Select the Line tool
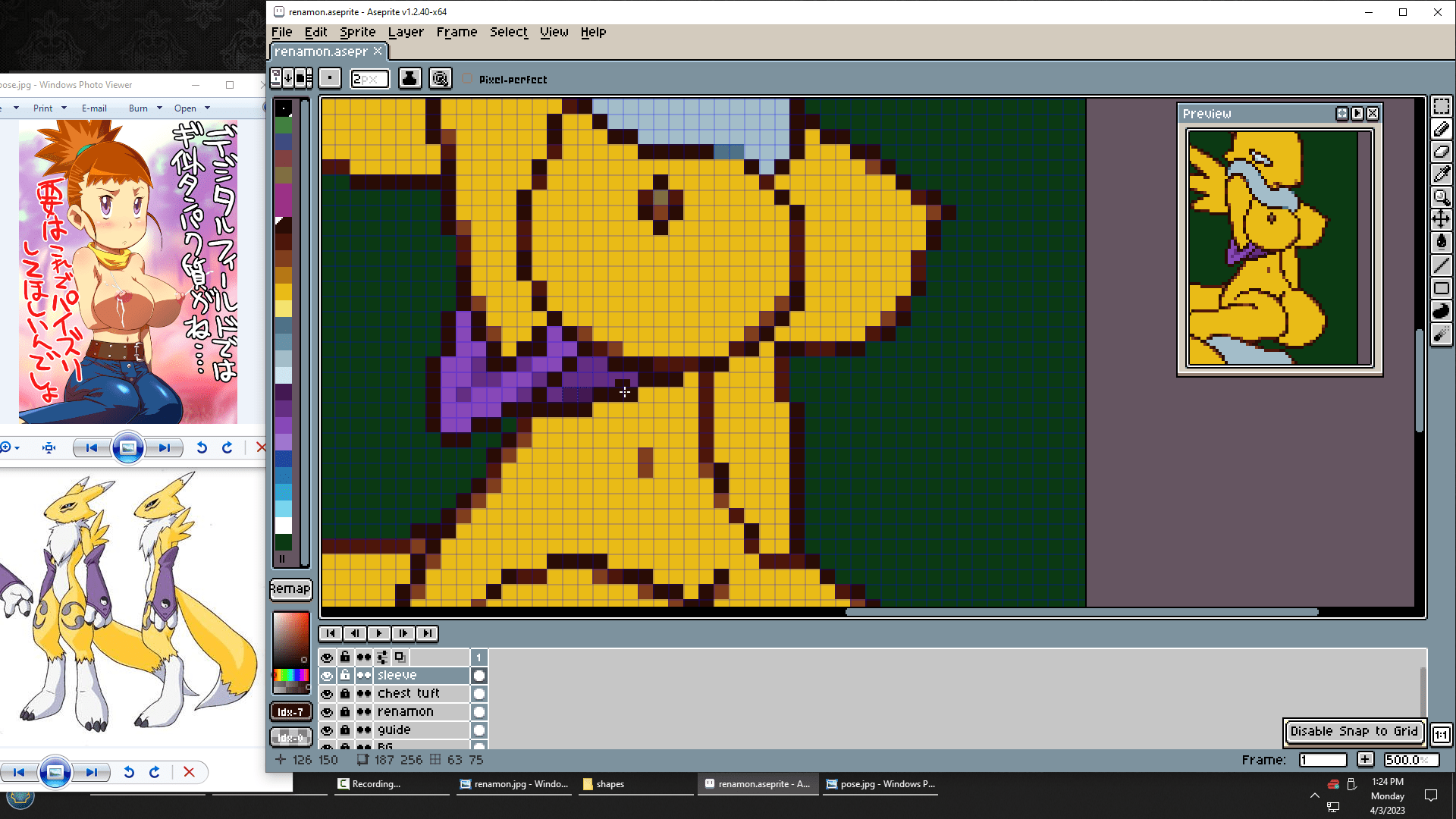Viewport: 1456px width, 819px height. coord(1441,265)
